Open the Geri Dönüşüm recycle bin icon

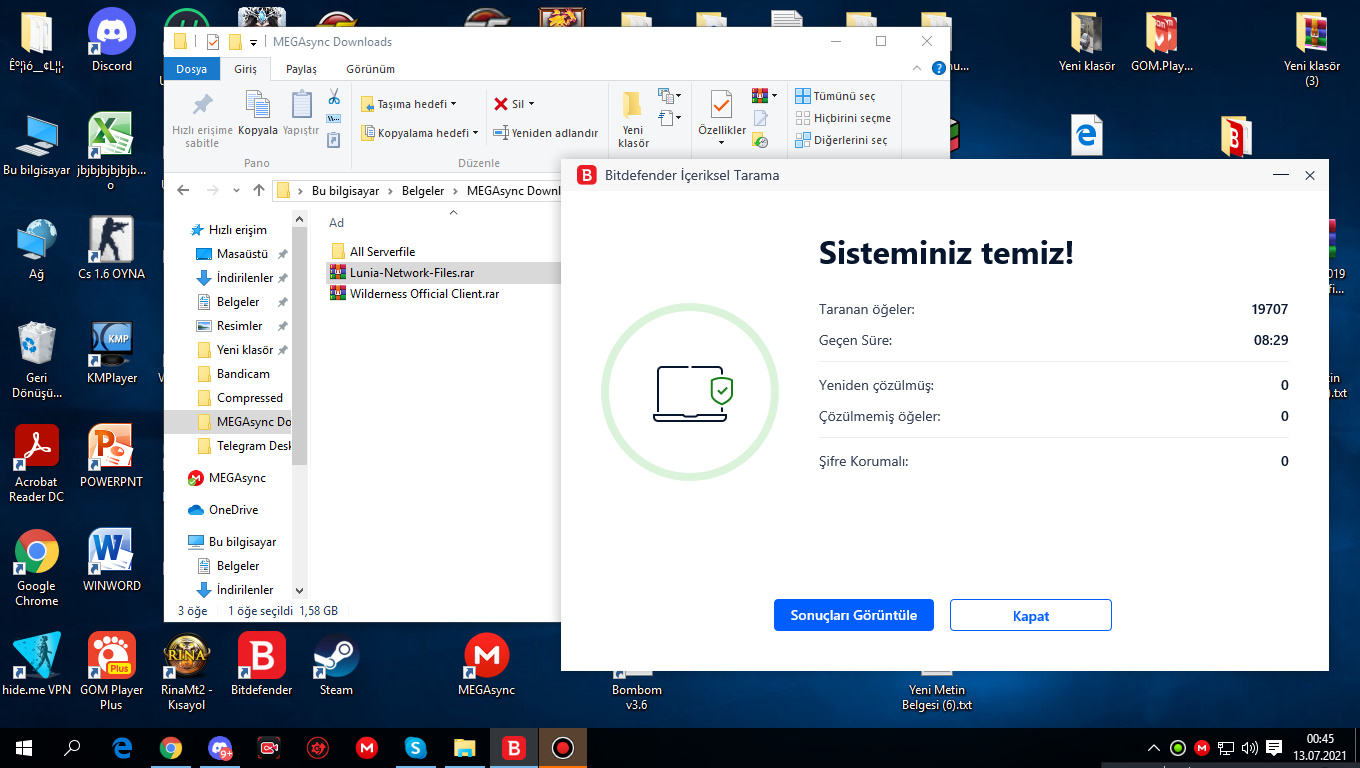[x=37, y=360]
